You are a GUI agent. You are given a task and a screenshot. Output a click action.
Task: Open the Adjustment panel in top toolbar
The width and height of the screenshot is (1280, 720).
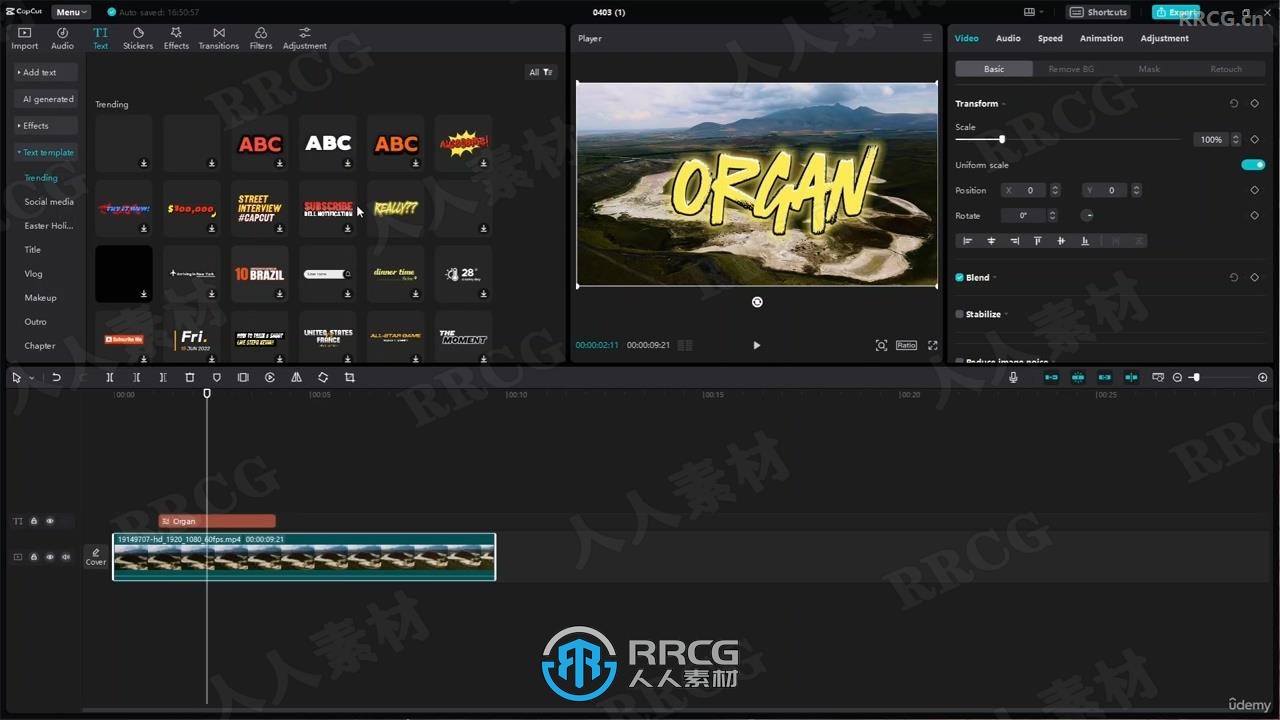click(305, 39)
